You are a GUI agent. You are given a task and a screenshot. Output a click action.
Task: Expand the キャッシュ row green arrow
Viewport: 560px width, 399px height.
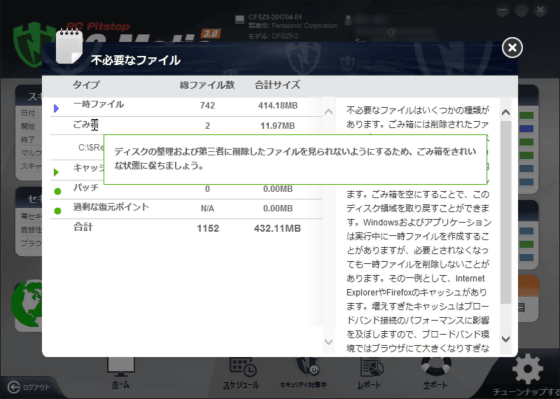56,172
